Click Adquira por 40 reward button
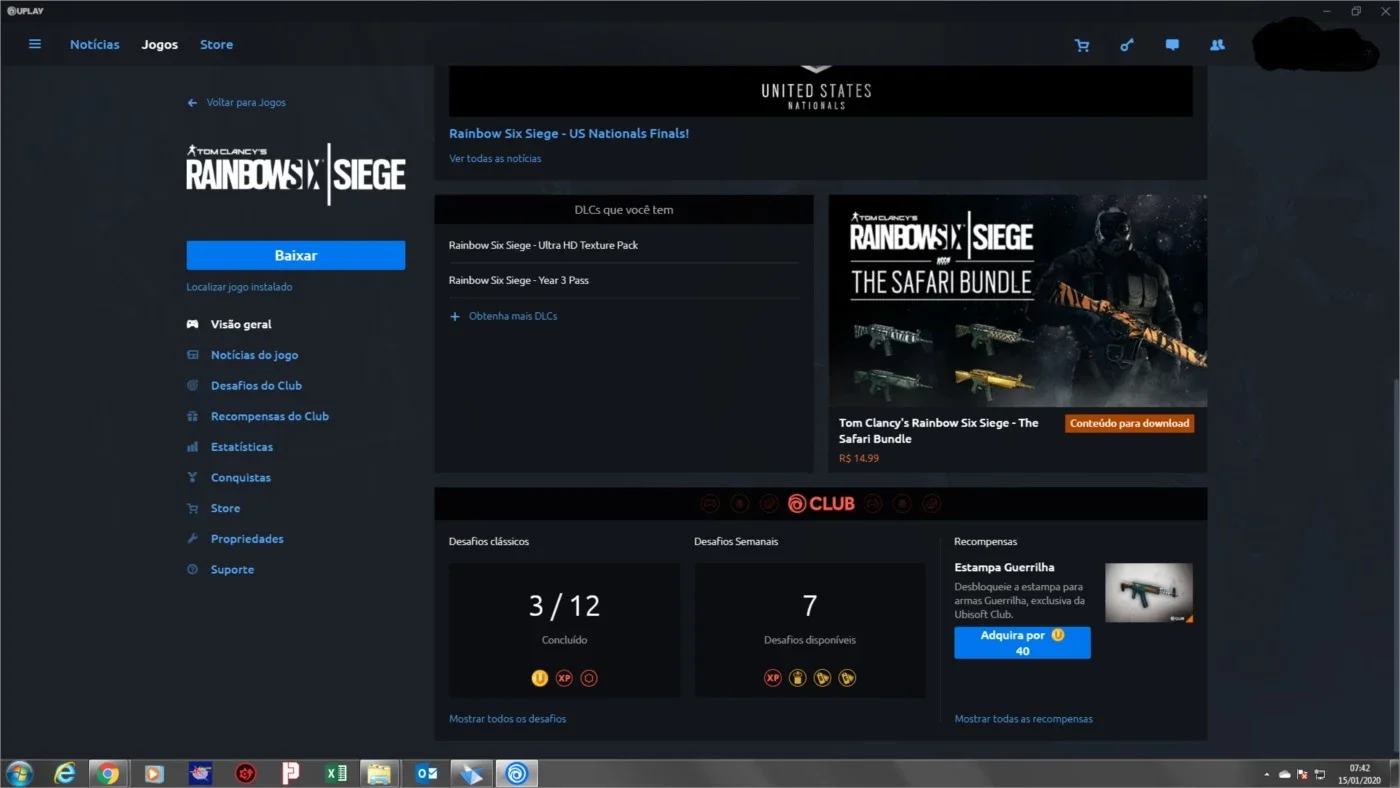The image size is (1400, 788). coord(1022,643)
